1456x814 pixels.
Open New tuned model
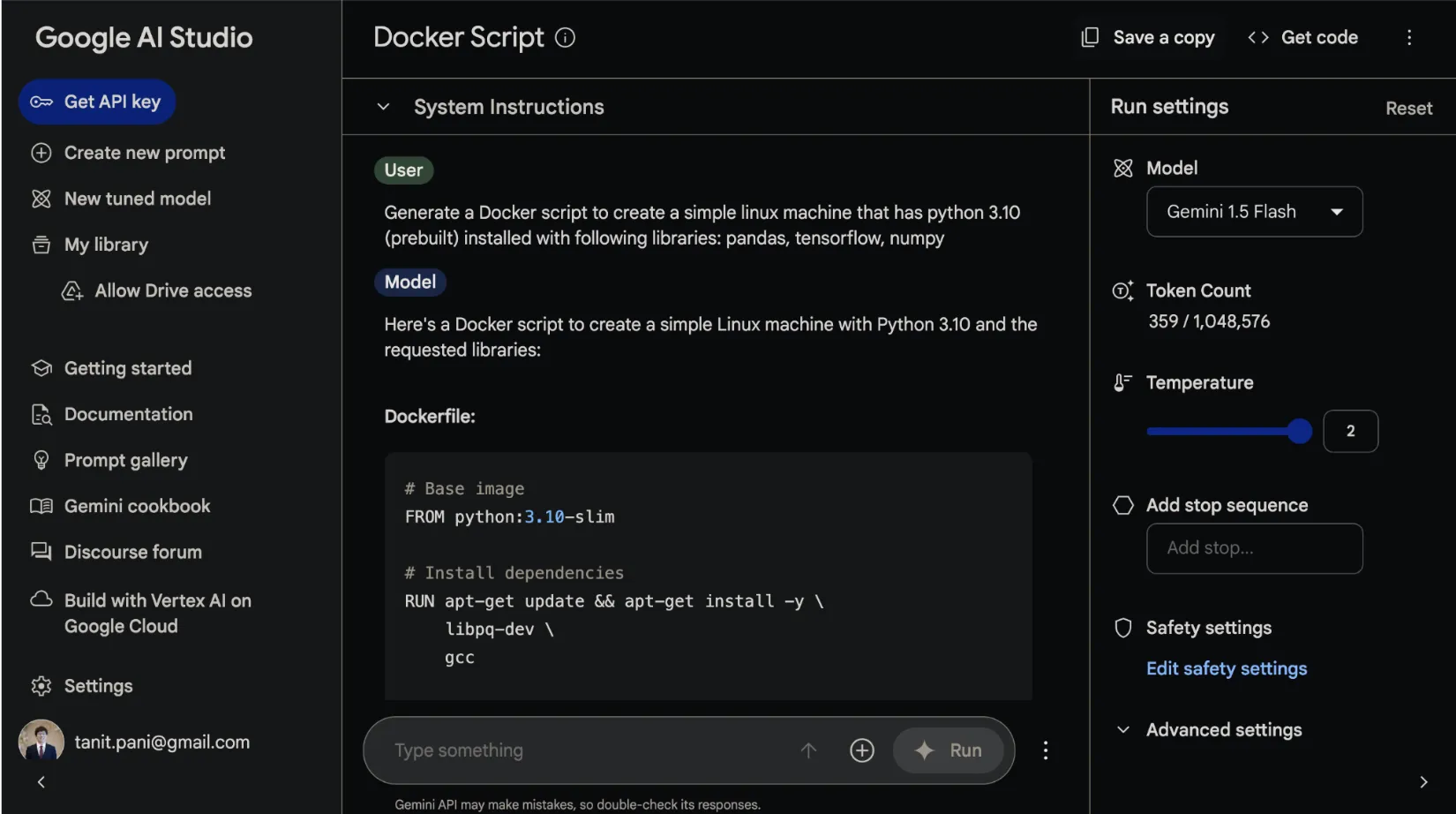[x=138, y=199]
